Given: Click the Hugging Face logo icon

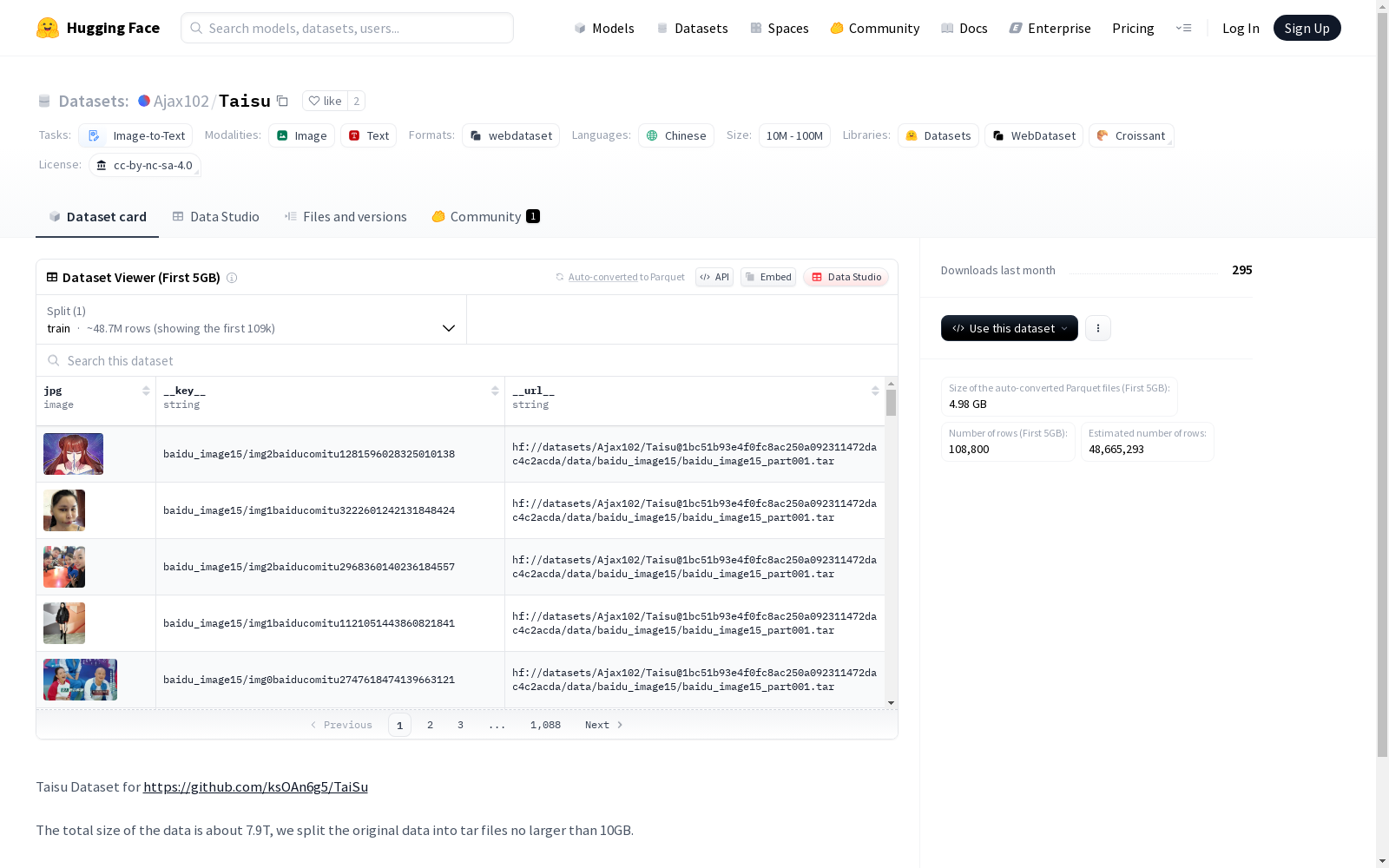Looking at the screenshot, I should pos(48,28).
